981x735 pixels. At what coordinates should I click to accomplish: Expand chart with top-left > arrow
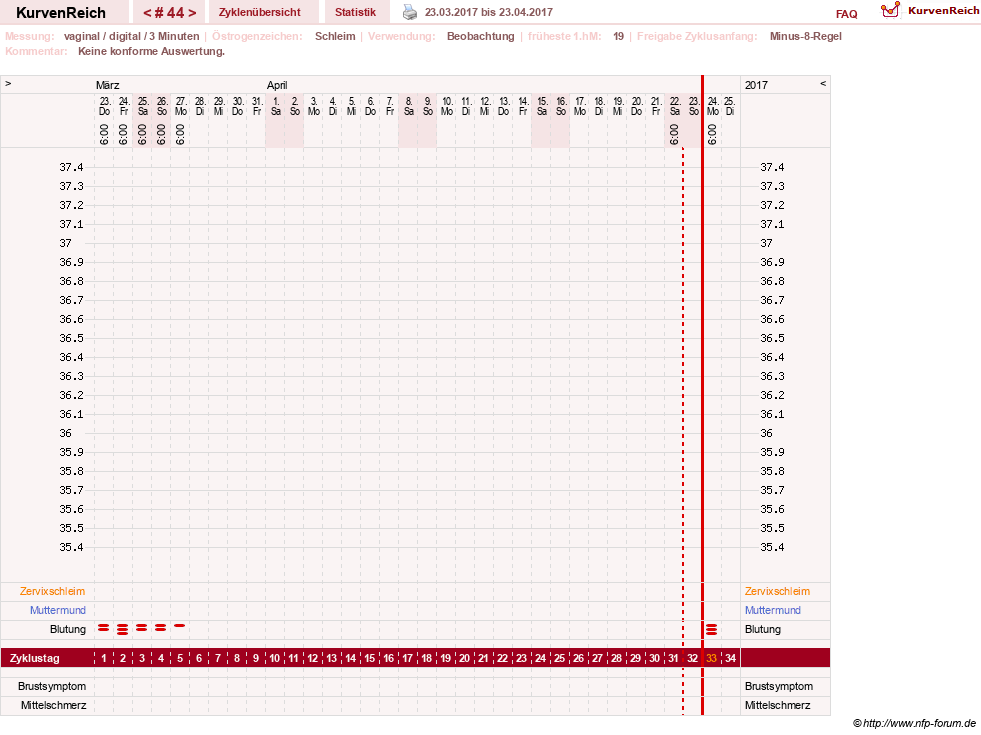[8, 83]
